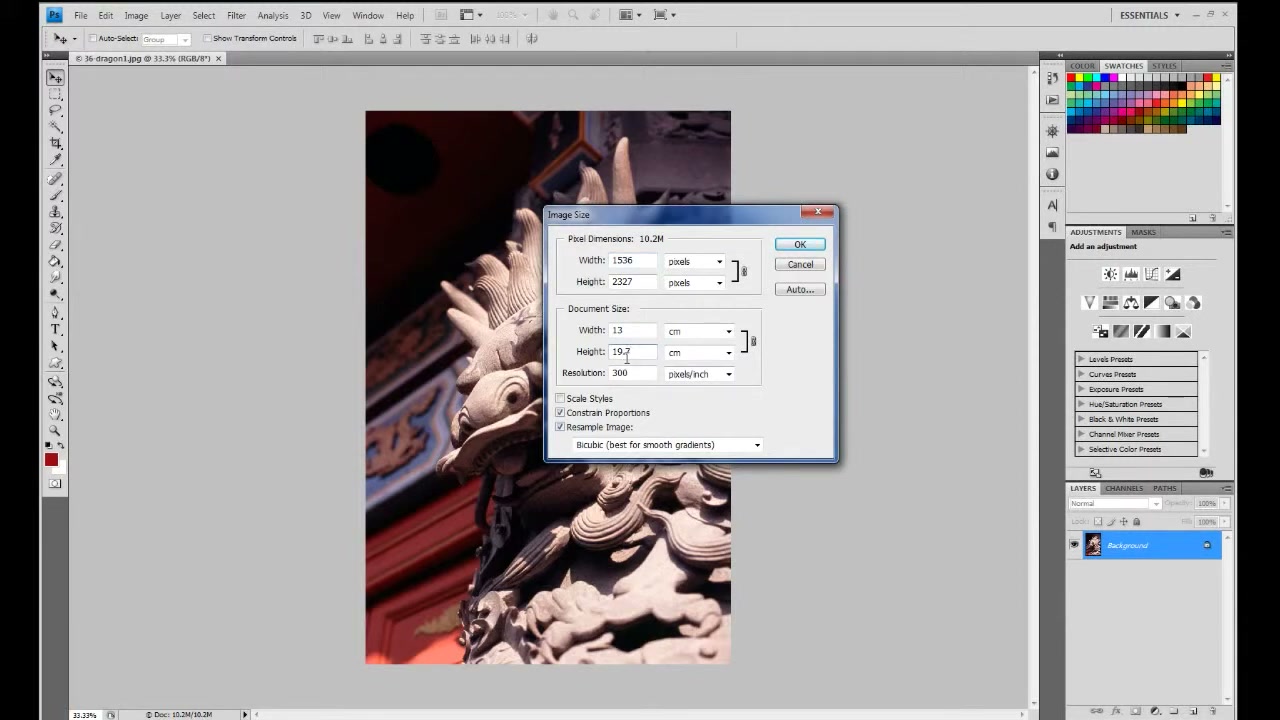Viewport: 1280px width, 720px height.
Task: Select the Eyedropper tool
Action: (x=55, y=160)
